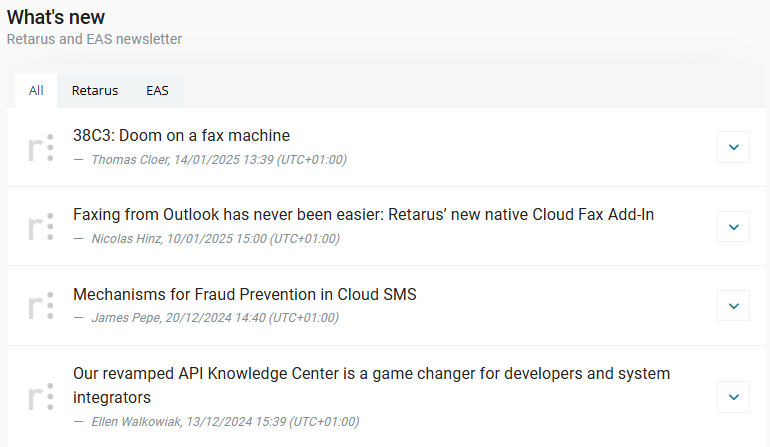The image size is (770, 447).
Task: Switch to the All tab
Action: coord(36,90)
